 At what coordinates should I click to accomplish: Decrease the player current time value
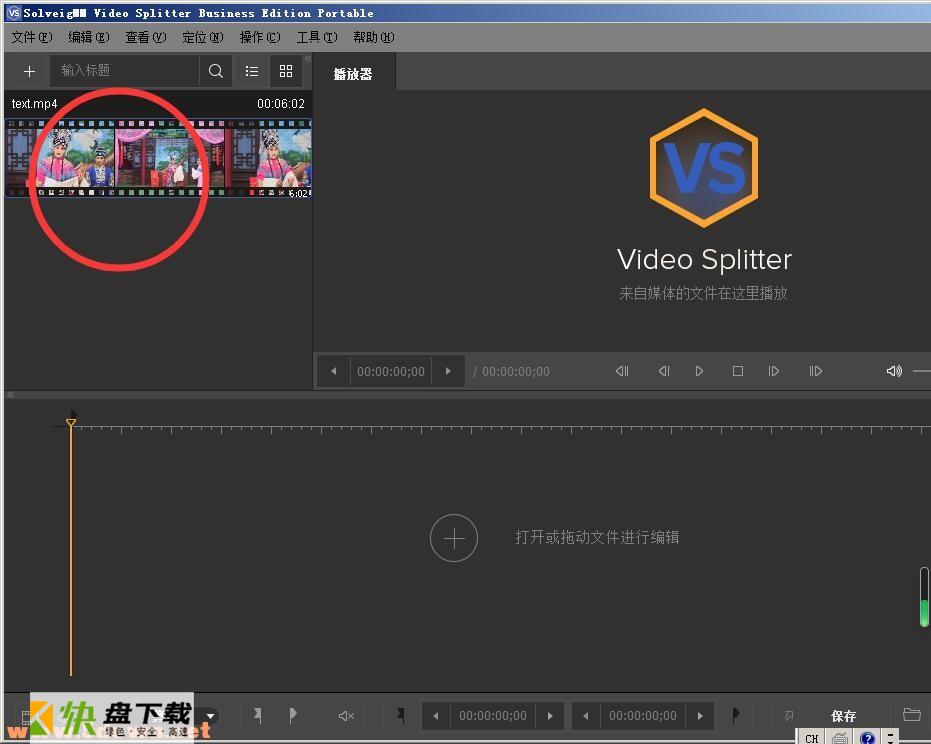click(334, 371)
